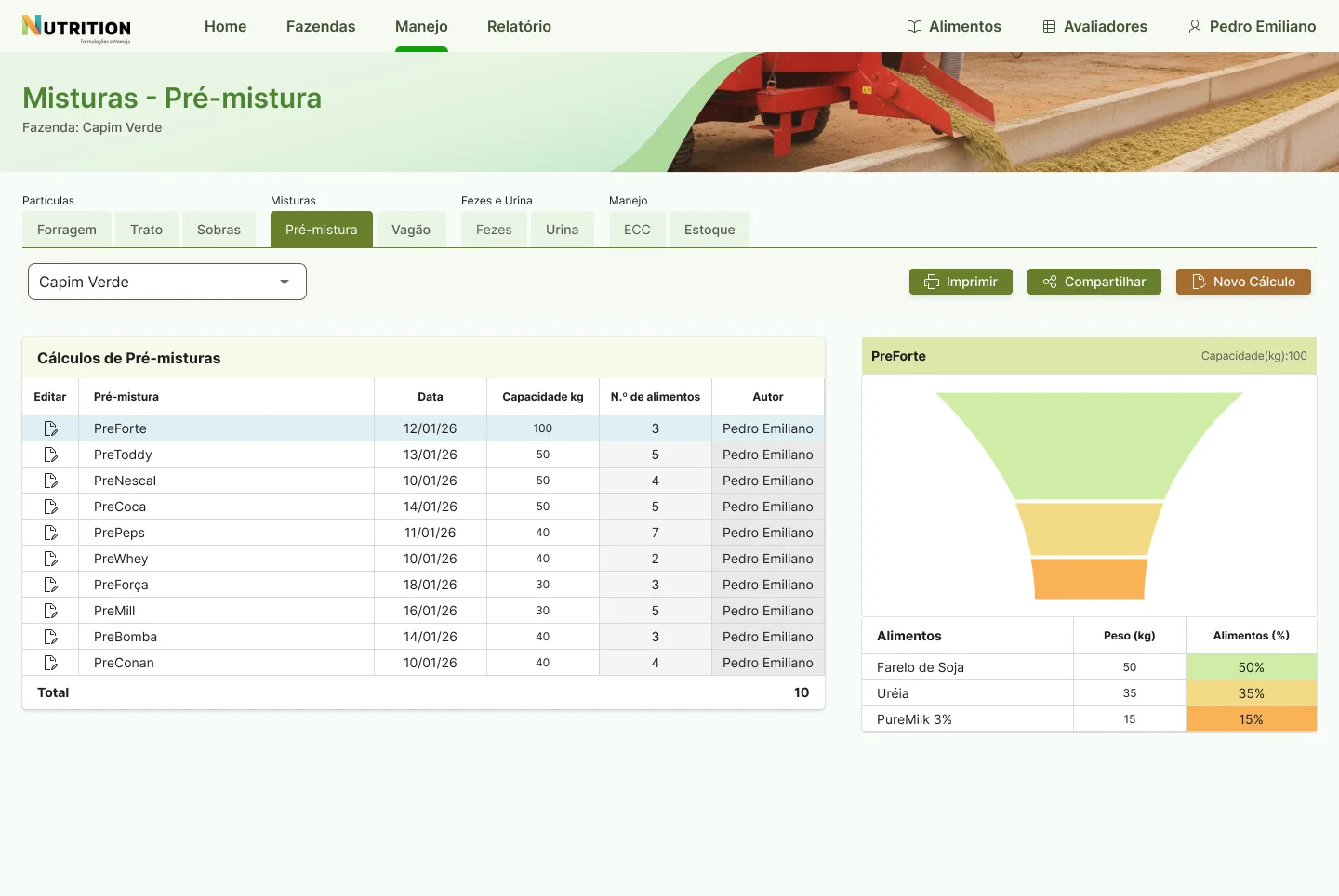Click the date 18/01/26 in the table

(x=431, y=585)
